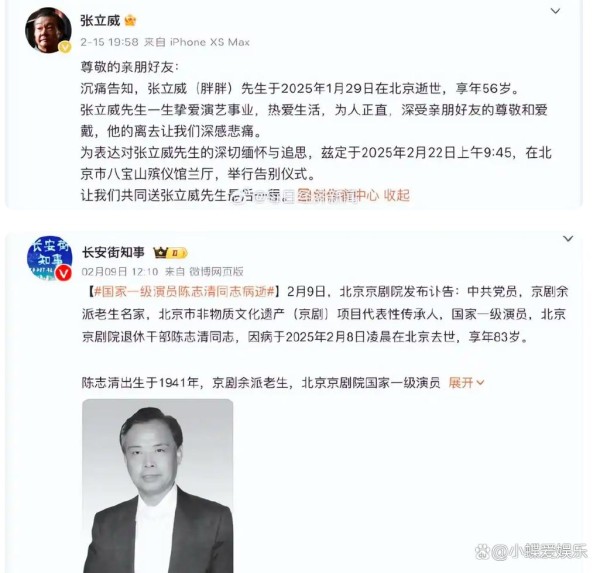Open hashtag 国家一级演员陈志清同志病逝
Viewport: 600px width, 573px height.
(184, 292)
